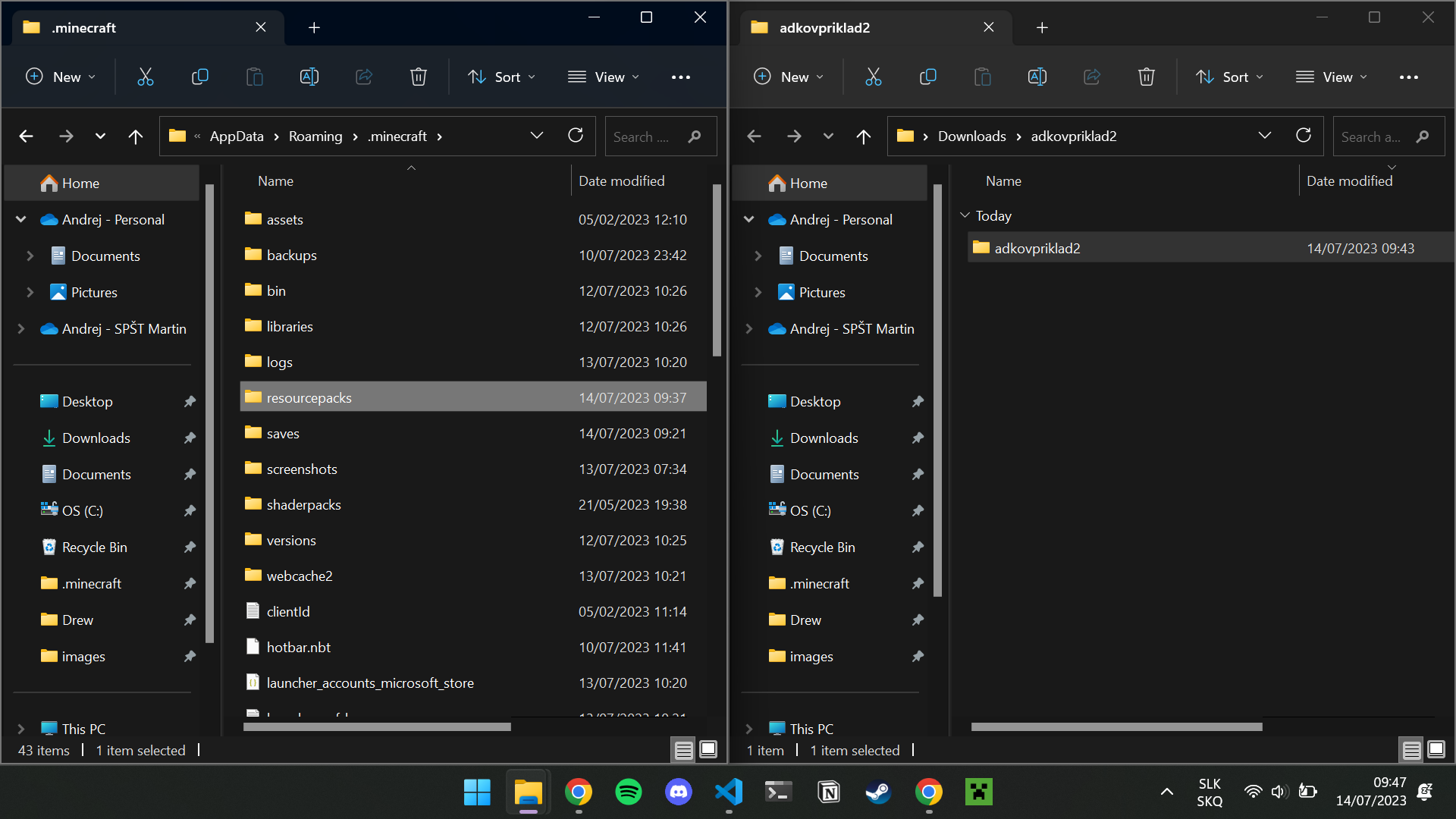Open Discord from the taskbar
Viewport: 1456px width, 819px height.
tap(678, 792)
